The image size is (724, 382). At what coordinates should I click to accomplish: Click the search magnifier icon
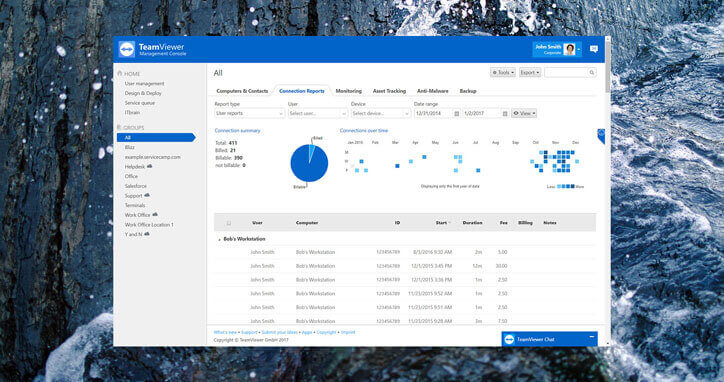[591, 73]
